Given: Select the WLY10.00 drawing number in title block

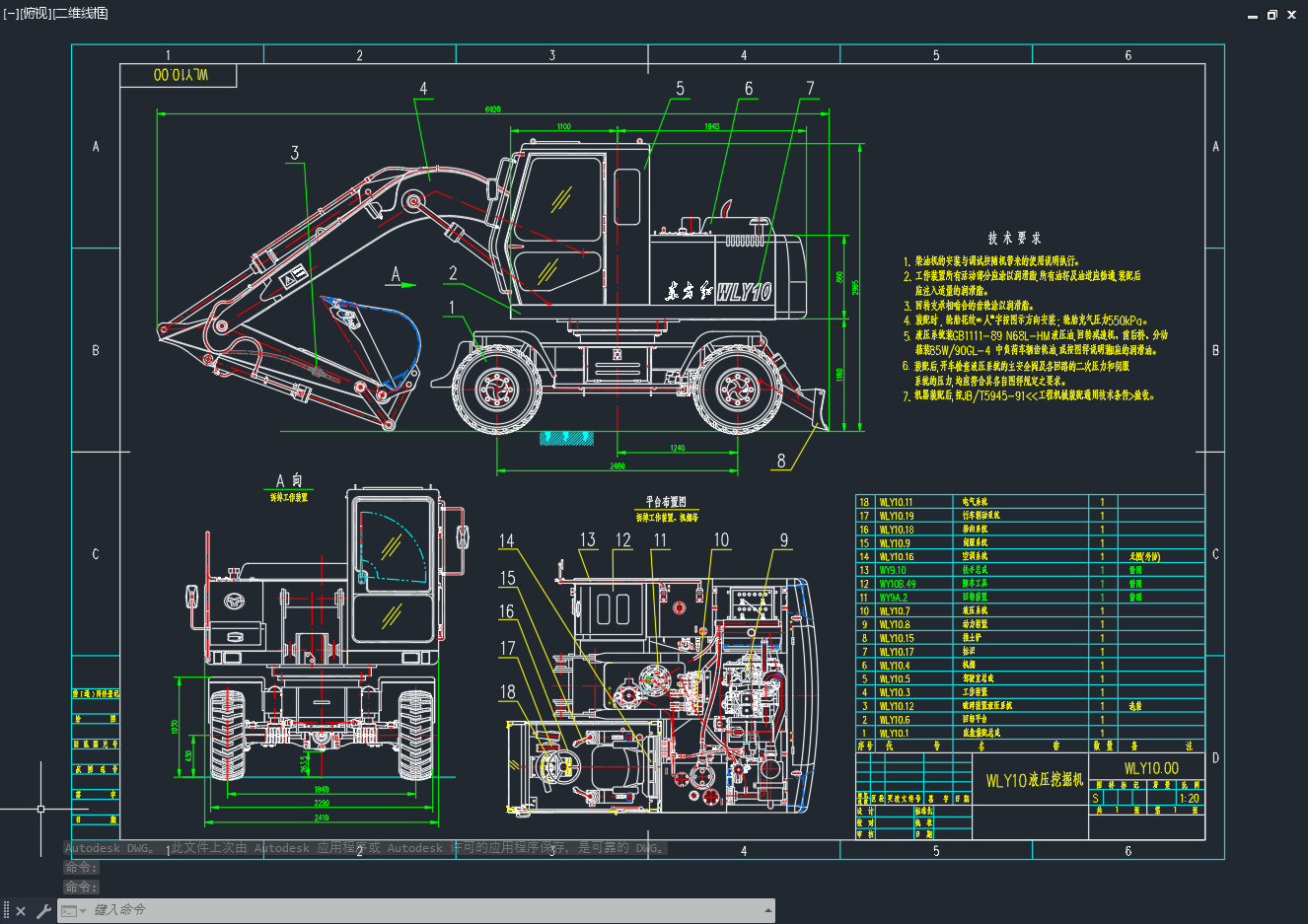Looking at the screenshot, I should [1151, 768].
